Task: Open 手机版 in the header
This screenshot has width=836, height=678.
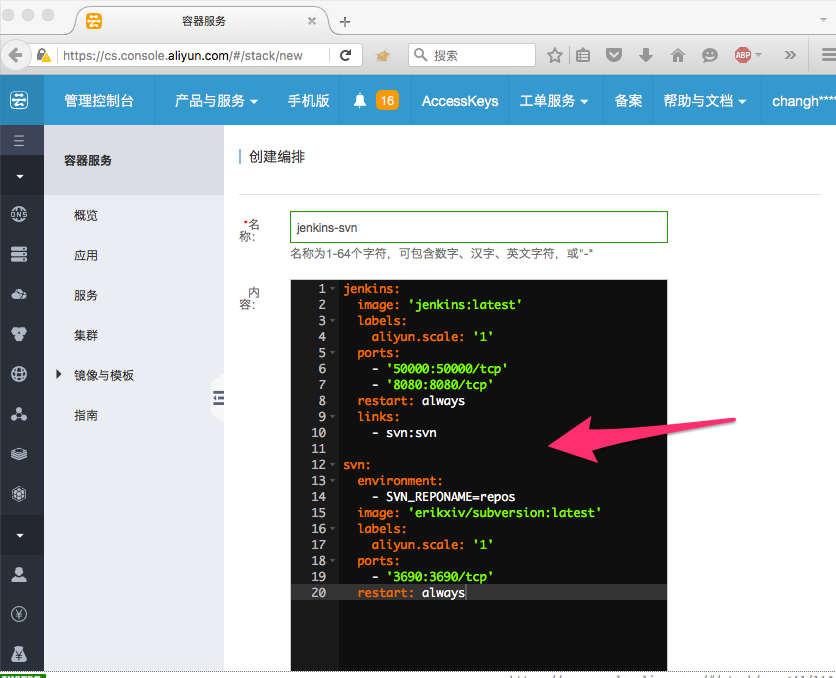Action: (308, 100)
